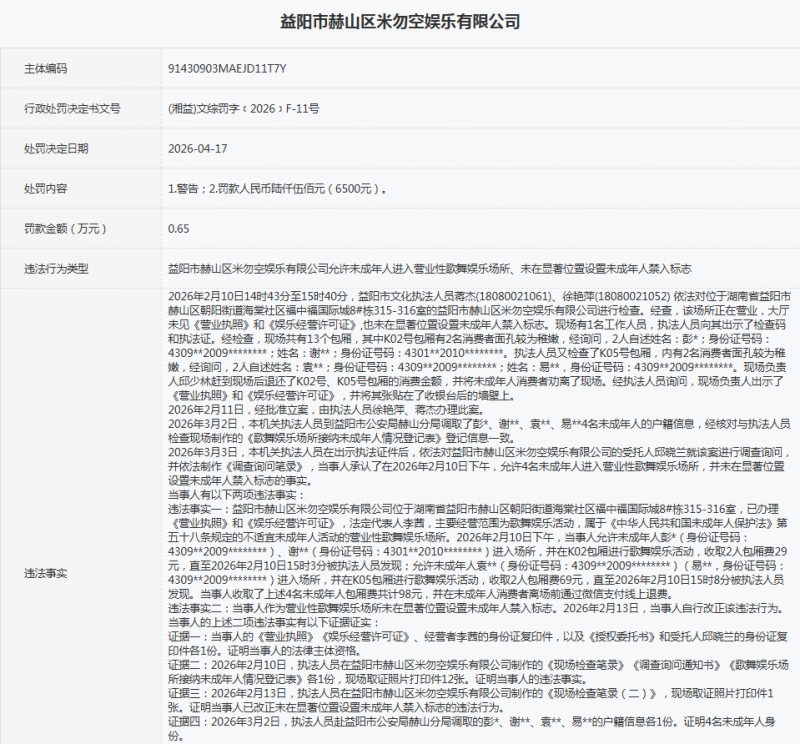The image size is (800, 744).
Task: Select the 罚款金额（万元） label
Action: pyautogui.click(x=65, y=229)
